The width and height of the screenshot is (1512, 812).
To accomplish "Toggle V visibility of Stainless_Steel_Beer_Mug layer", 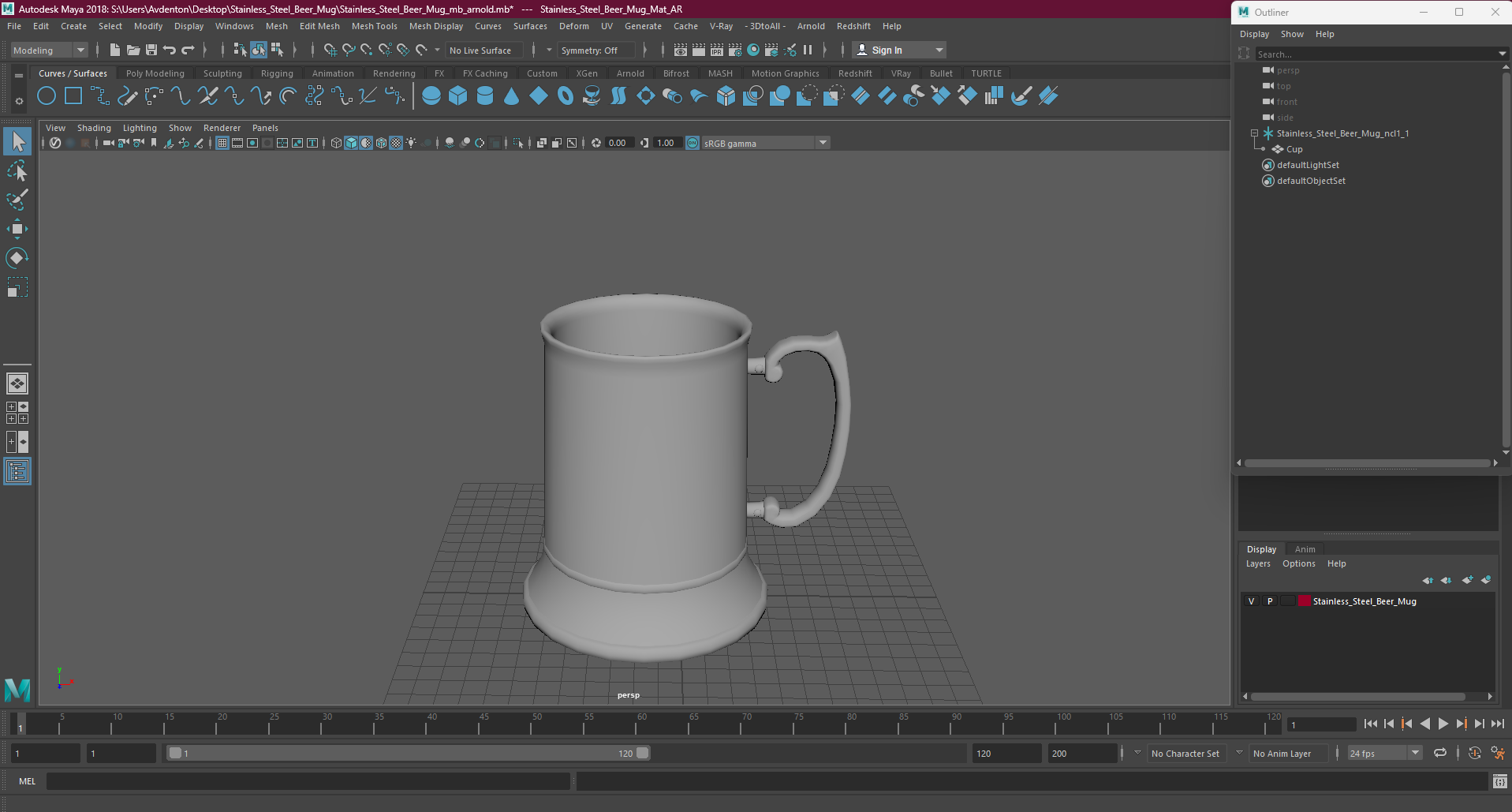I will point(1251,601).
